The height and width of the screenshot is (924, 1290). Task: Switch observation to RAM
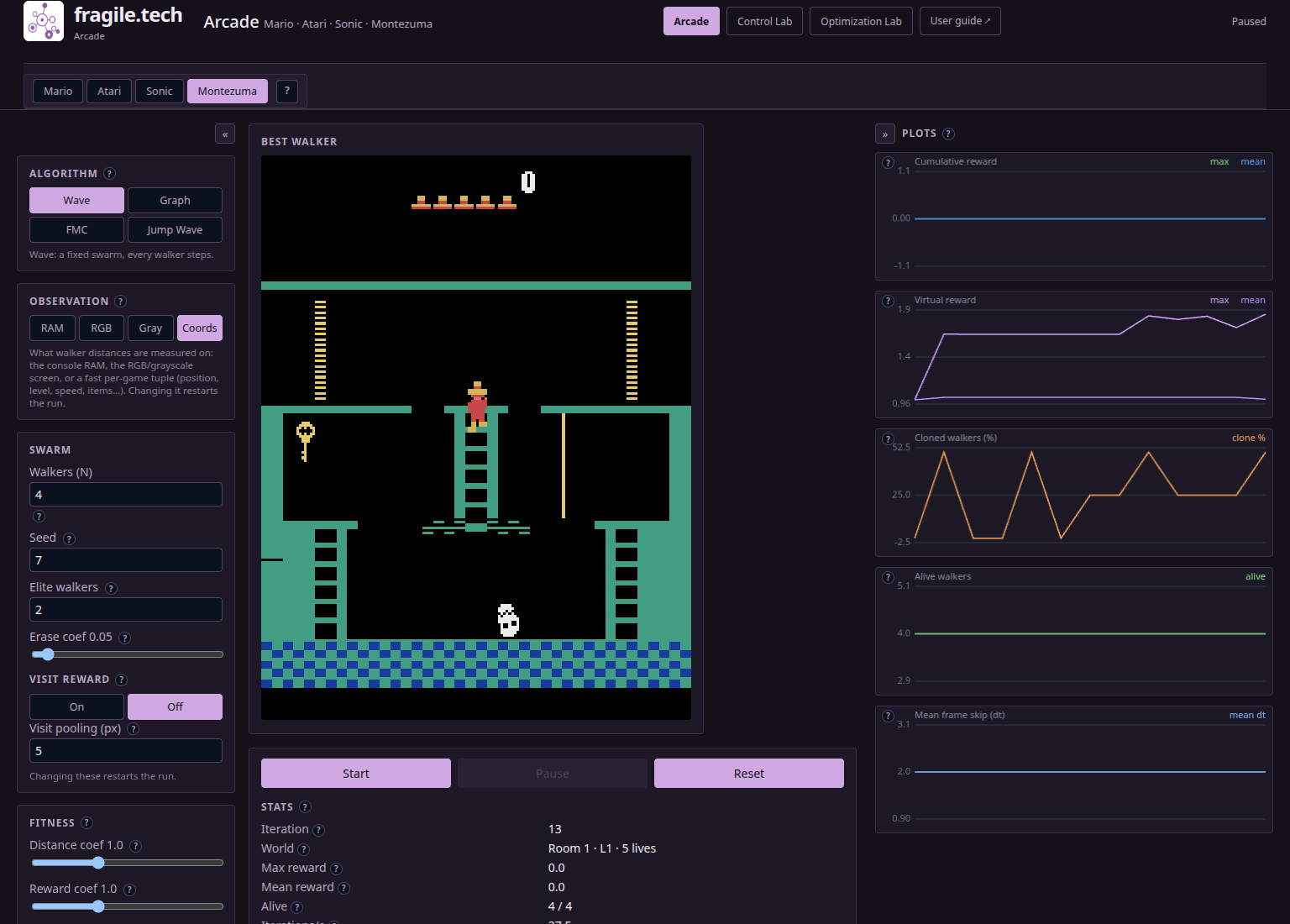(x=52, y=328)
